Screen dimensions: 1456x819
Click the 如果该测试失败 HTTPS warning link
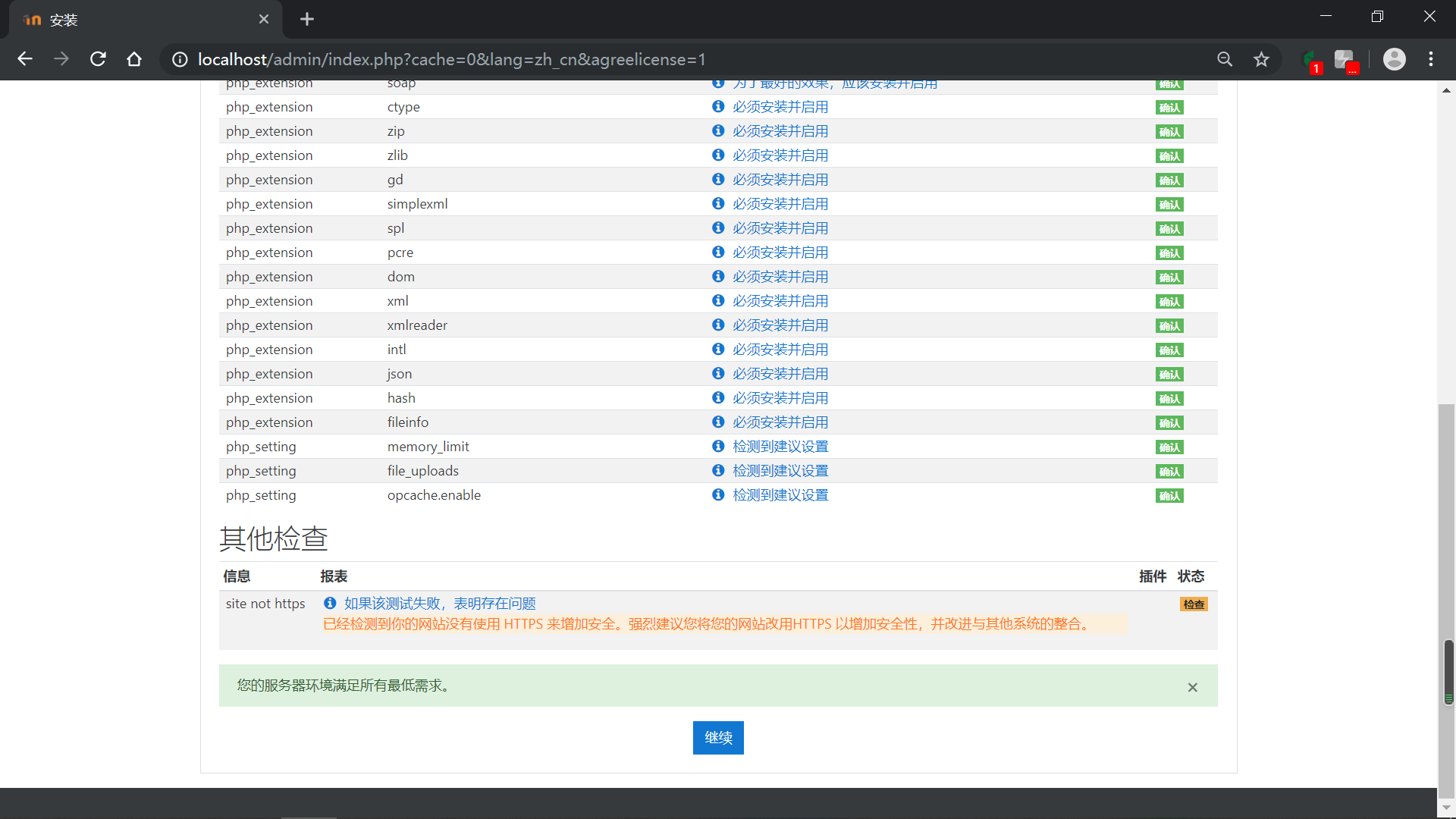(x=440, y=604)
